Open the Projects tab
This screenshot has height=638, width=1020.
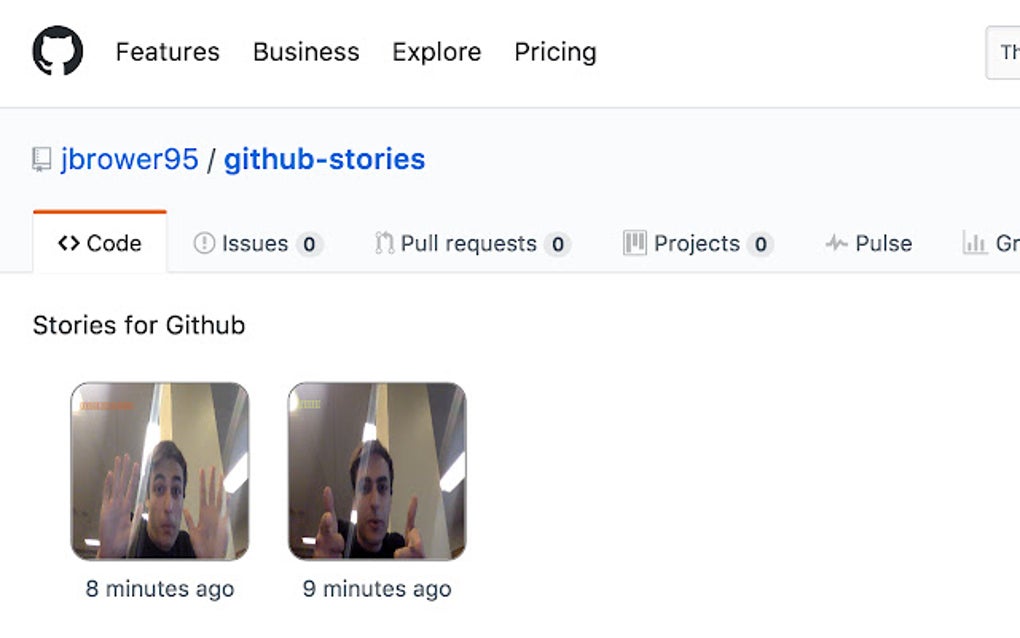tap(697, 243)
